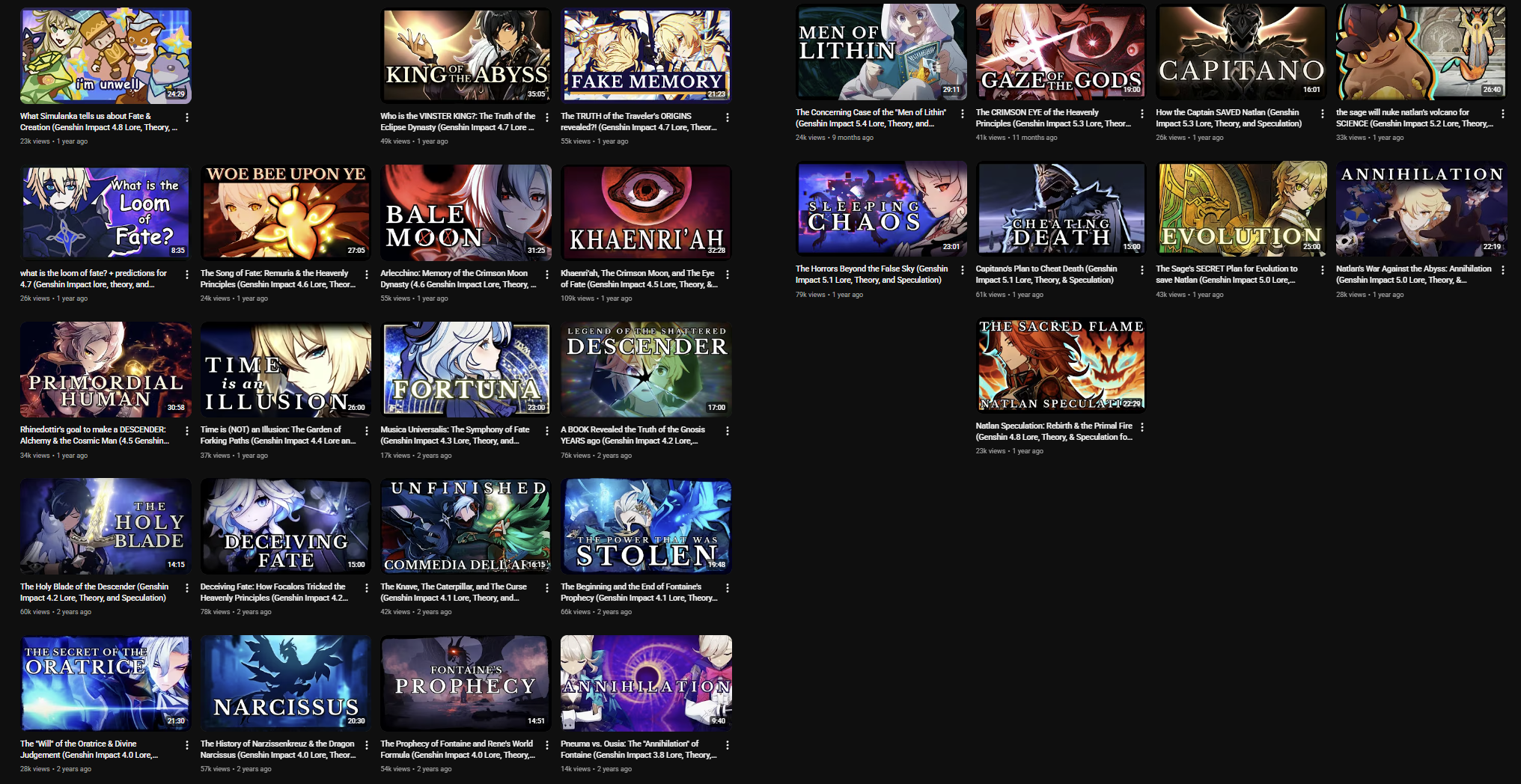Open three-dot menu for Musica Universalis video

547,431
